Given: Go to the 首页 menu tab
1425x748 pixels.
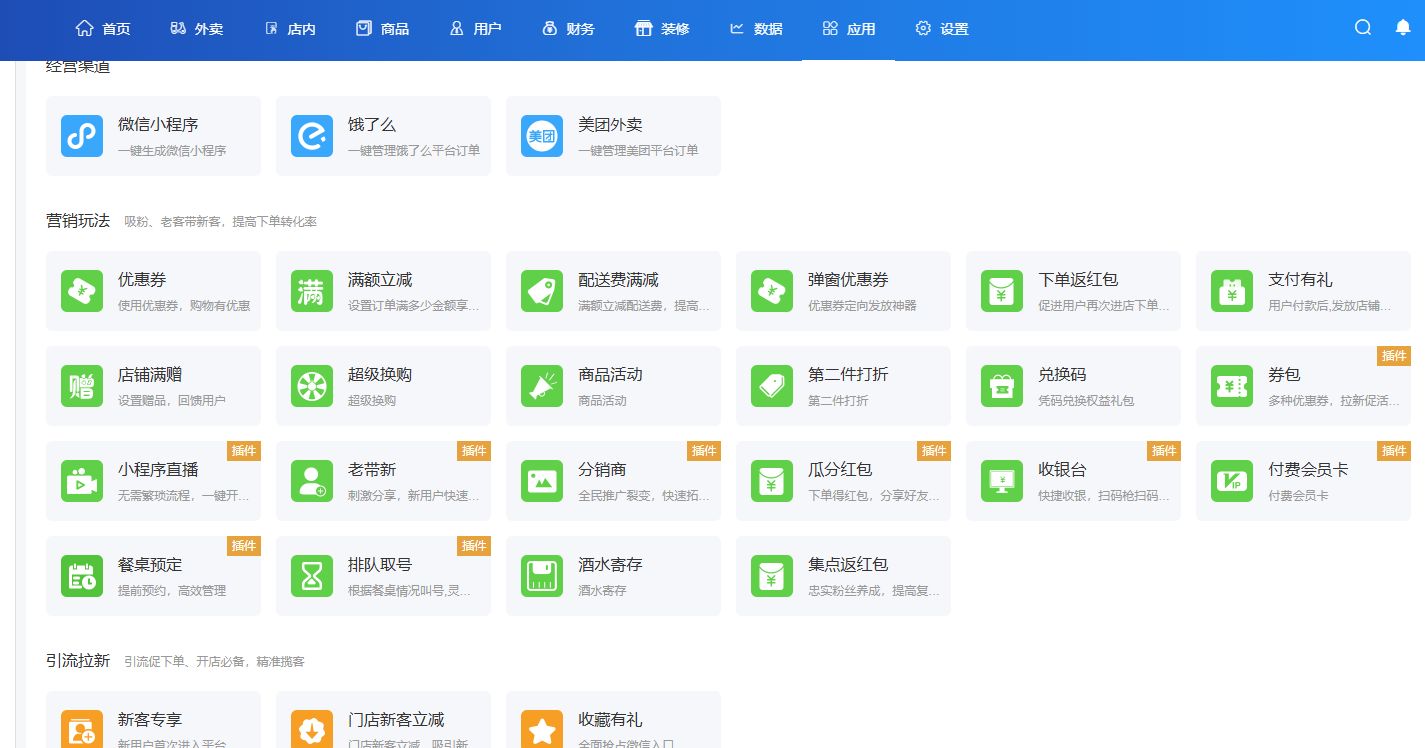Looking at the screenshot, I should (x=103, y=29).
